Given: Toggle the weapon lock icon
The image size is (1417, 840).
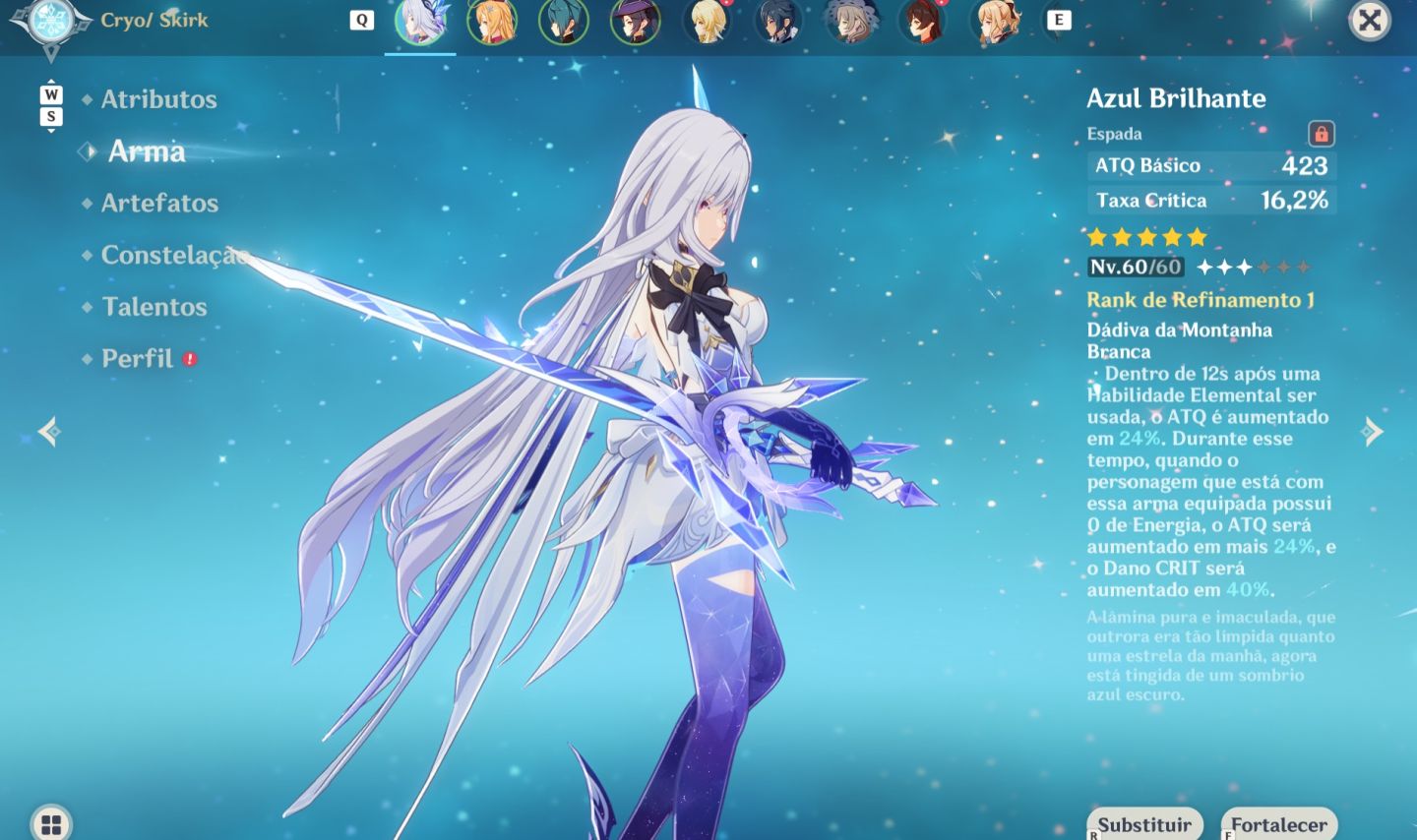Looking at the screenshot, I should pos(1321,133).
